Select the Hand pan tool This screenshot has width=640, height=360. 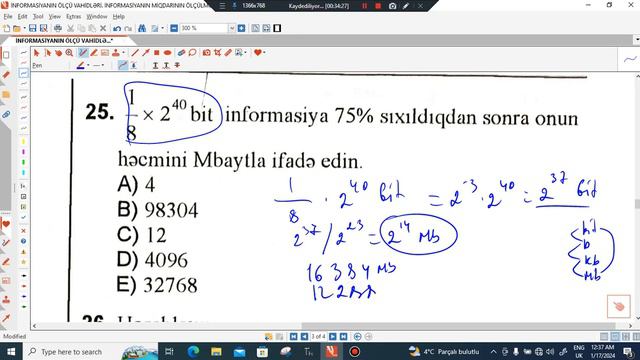pyautogui.click(x=59, y=53)
